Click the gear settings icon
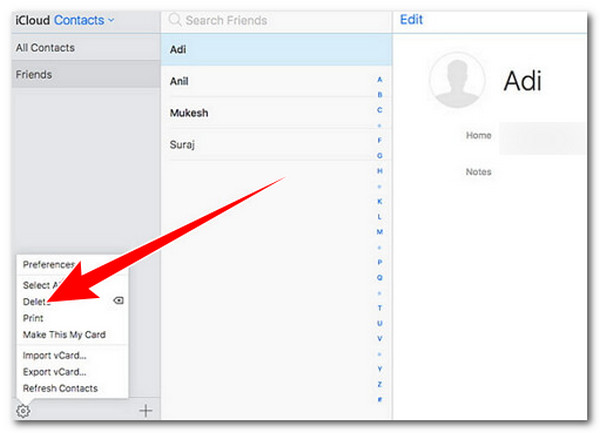The width and height of the screenshot is (600, 433). (24, 410)
